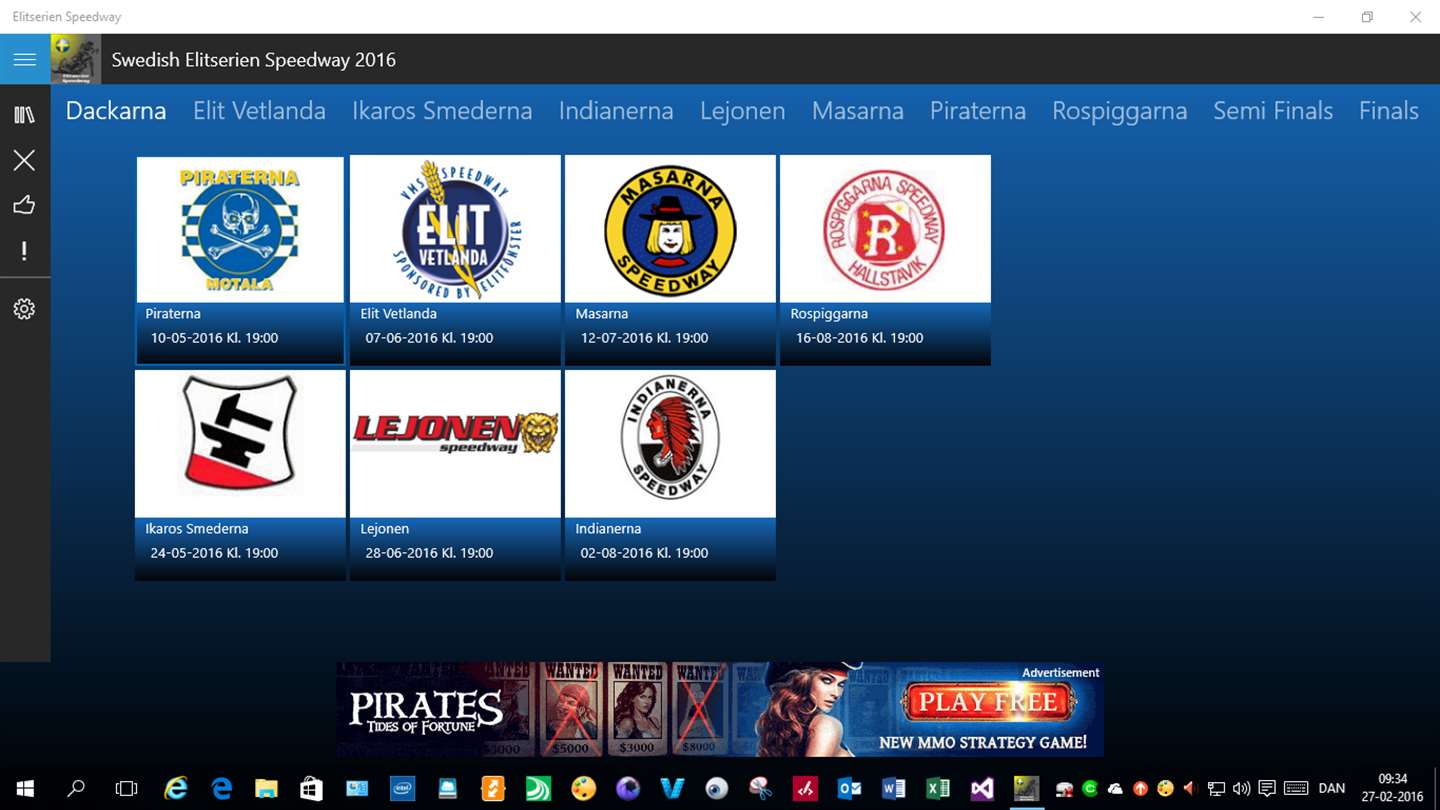The height and width of the screenshot is (810, 1440).
Task: Open the Windows Start menu
Action: point(24,789)
